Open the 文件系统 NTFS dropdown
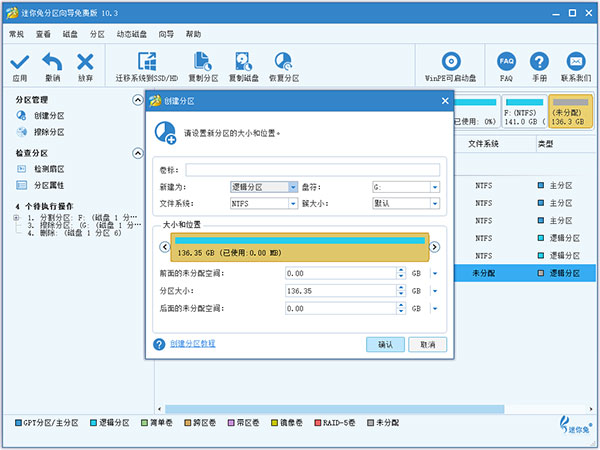The height and width of the screenshot is (450, 600). coord(292,203)
